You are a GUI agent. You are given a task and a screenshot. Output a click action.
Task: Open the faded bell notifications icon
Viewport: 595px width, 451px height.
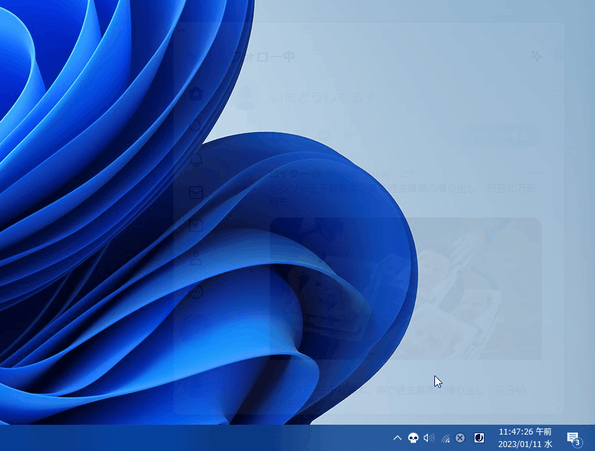pyautogui.click(x=196, y=160)
